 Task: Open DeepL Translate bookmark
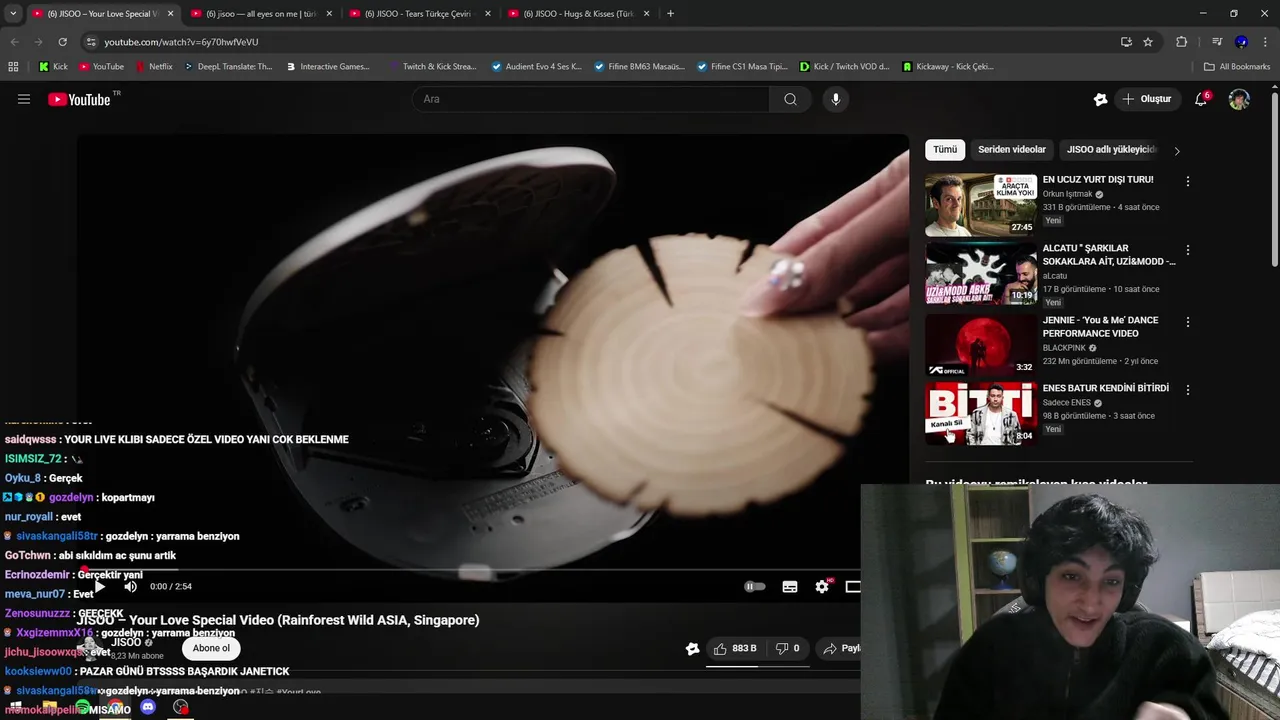[227, 67]
